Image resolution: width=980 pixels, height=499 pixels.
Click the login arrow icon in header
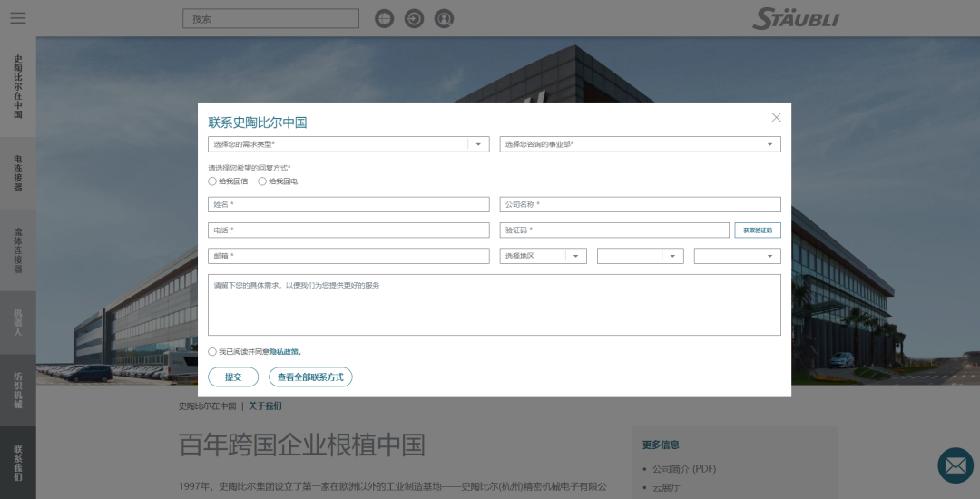414,18
